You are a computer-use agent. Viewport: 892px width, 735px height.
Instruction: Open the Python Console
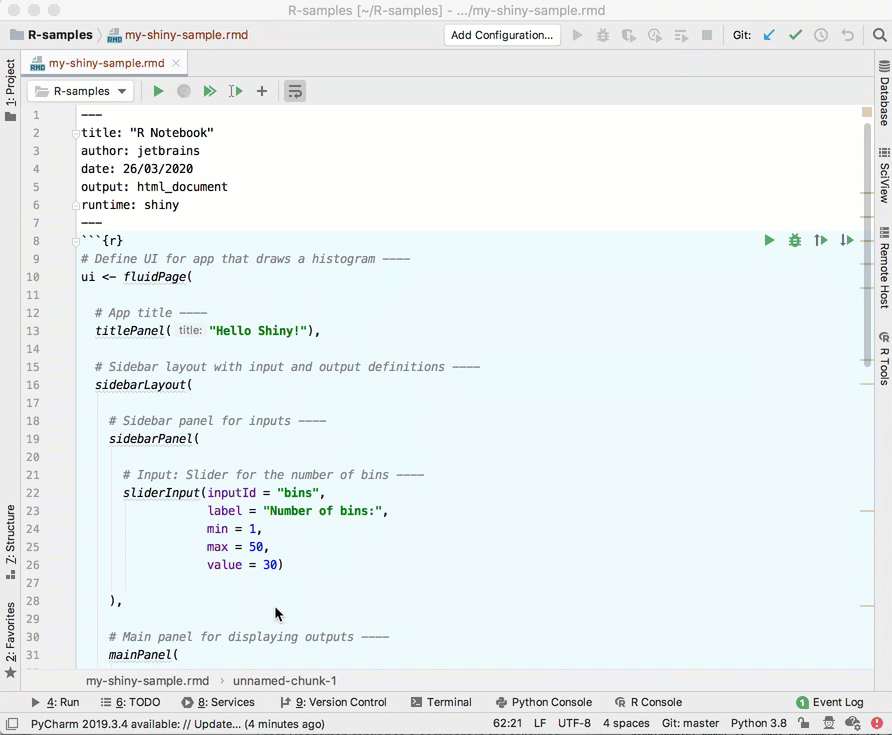pyautogui.click(x=544, y=702)
